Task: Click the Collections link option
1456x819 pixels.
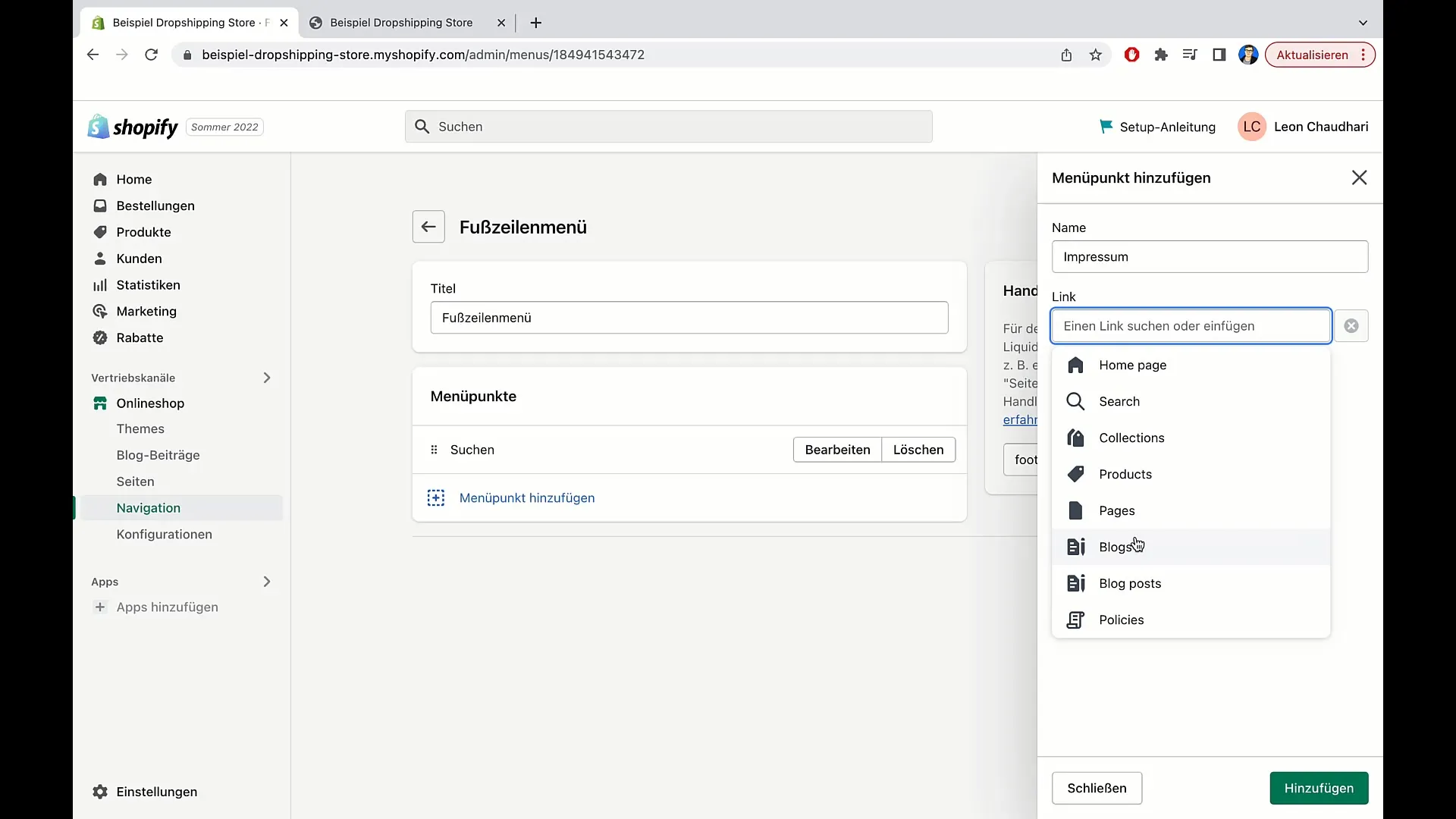Action: 1132,437
